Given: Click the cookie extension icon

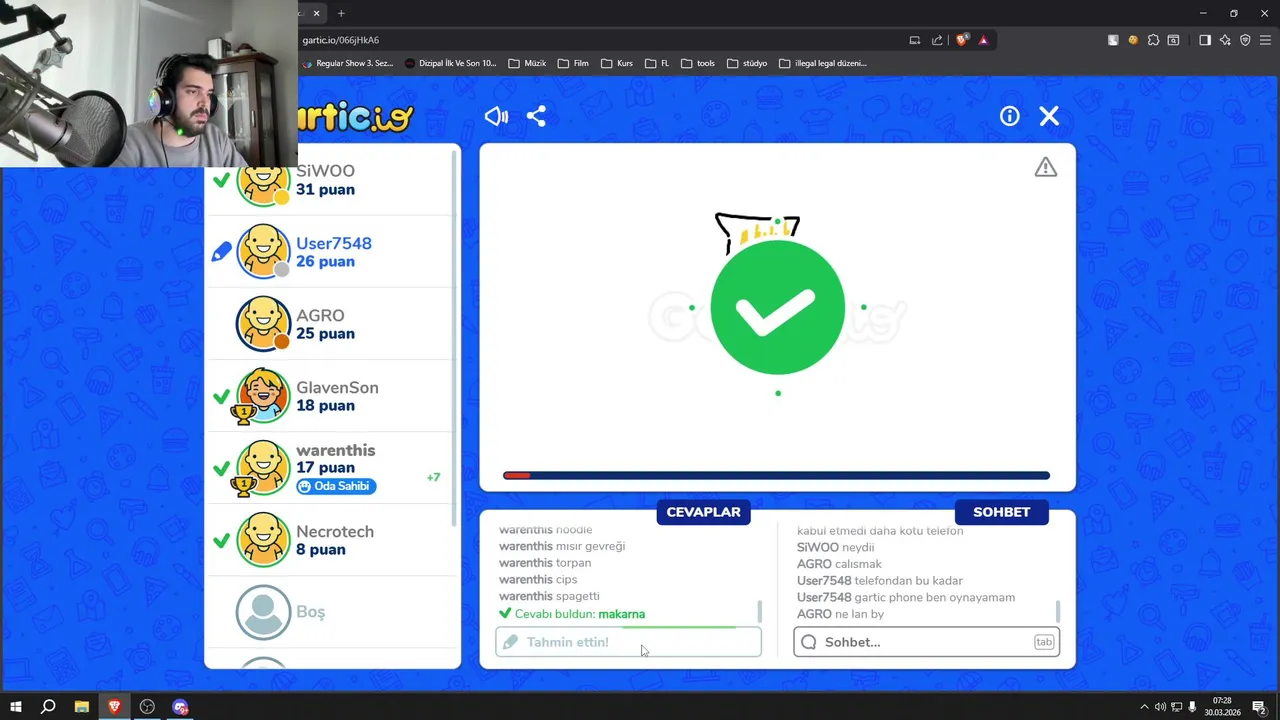Looking at the screenshot, I should (1133, 40).
